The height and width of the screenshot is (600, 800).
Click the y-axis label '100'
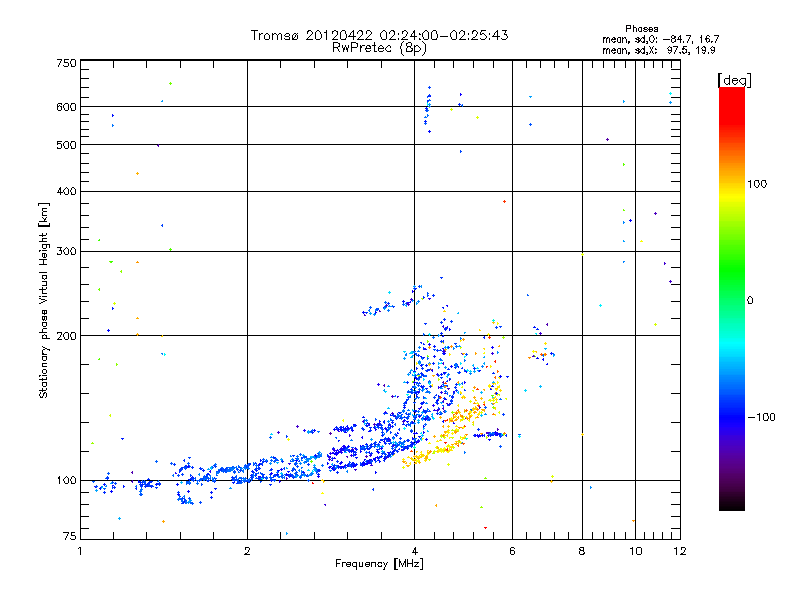[66, 481]
